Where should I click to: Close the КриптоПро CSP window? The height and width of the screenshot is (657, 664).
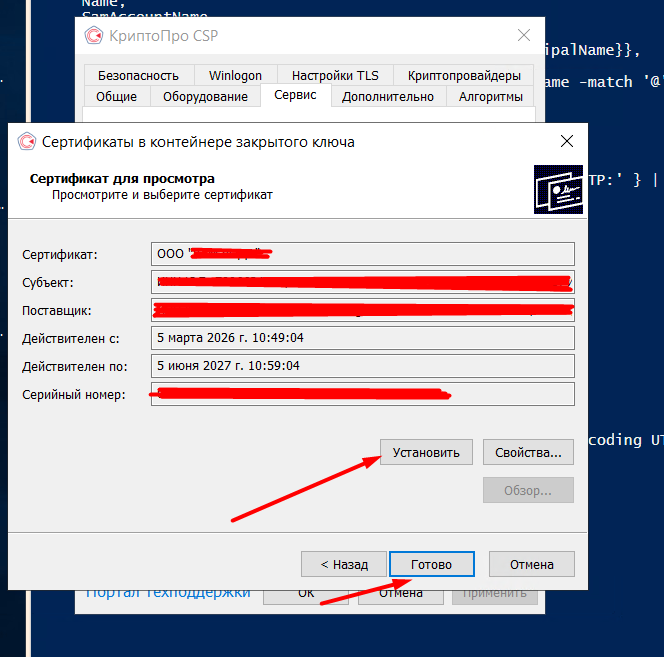pyautogui.click(x=523, y=37)
